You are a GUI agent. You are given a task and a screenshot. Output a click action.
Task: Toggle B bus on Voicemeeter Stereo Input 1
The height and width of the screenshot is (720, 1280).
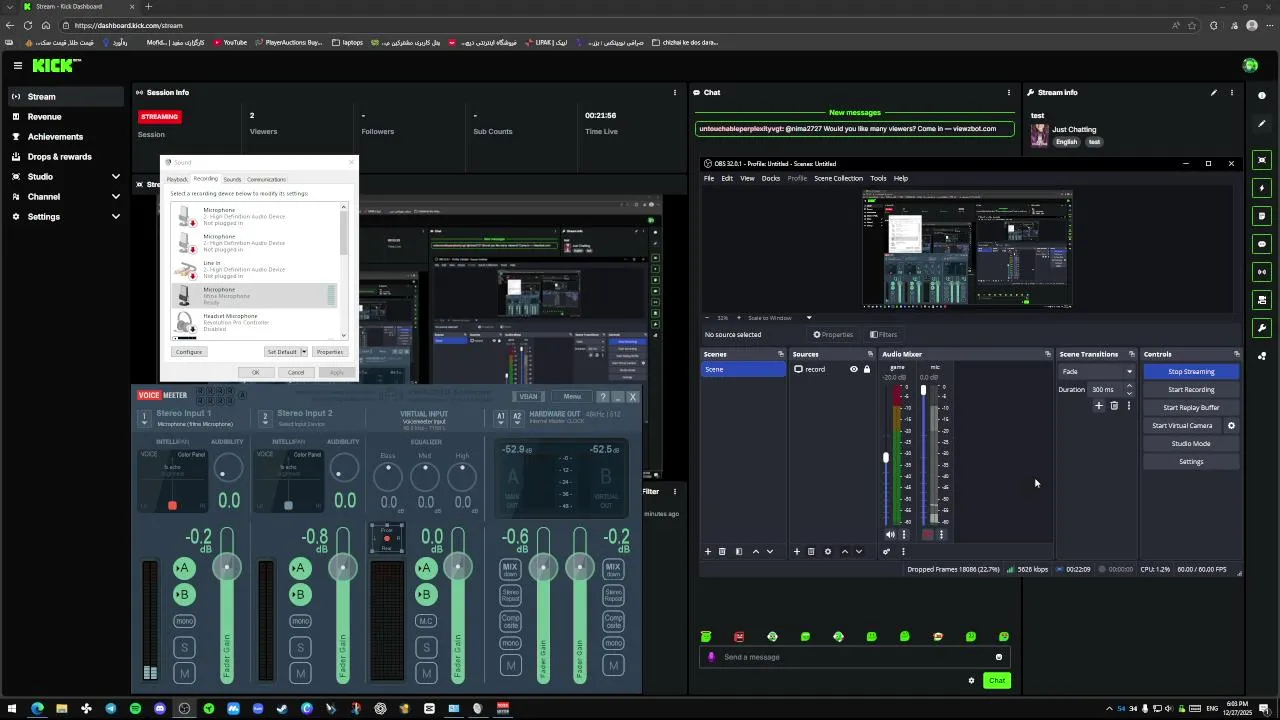click(x=184, y=594)
